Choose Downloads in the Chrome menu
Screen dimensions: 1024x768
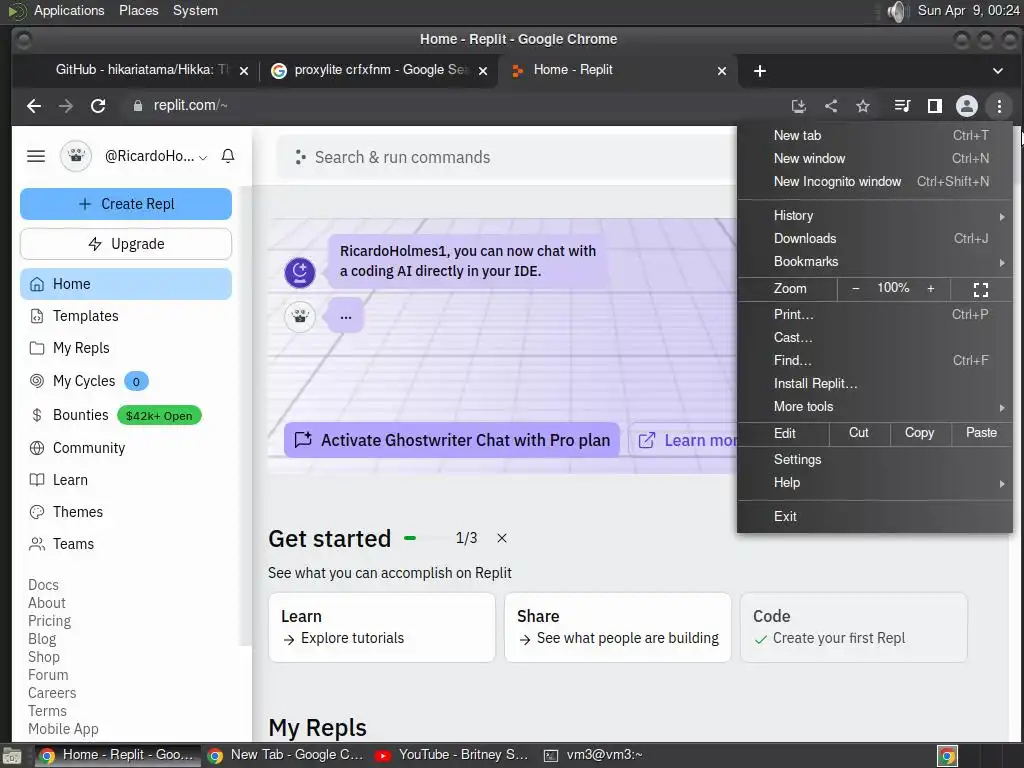(x=874, y=238)
